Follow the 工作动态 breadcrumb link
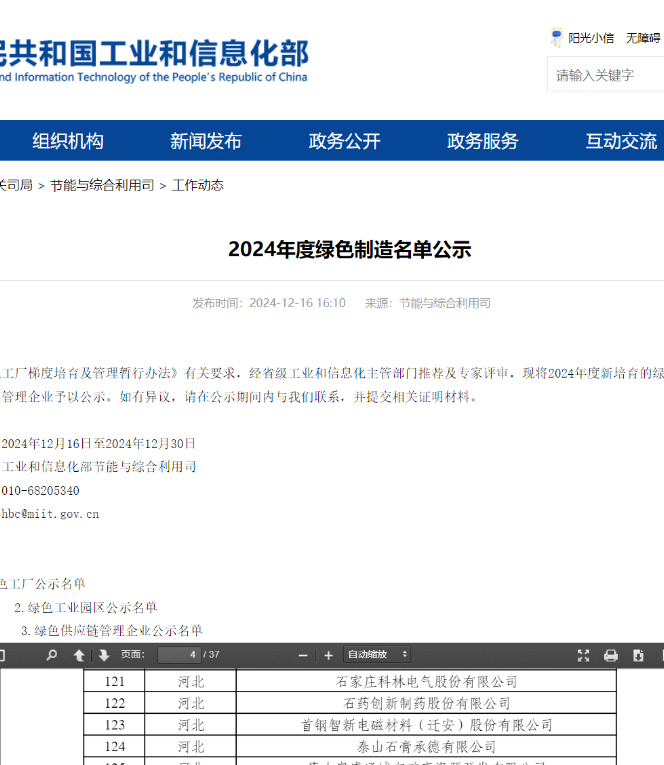Screen dimensions: 664x765 point(198,185)
